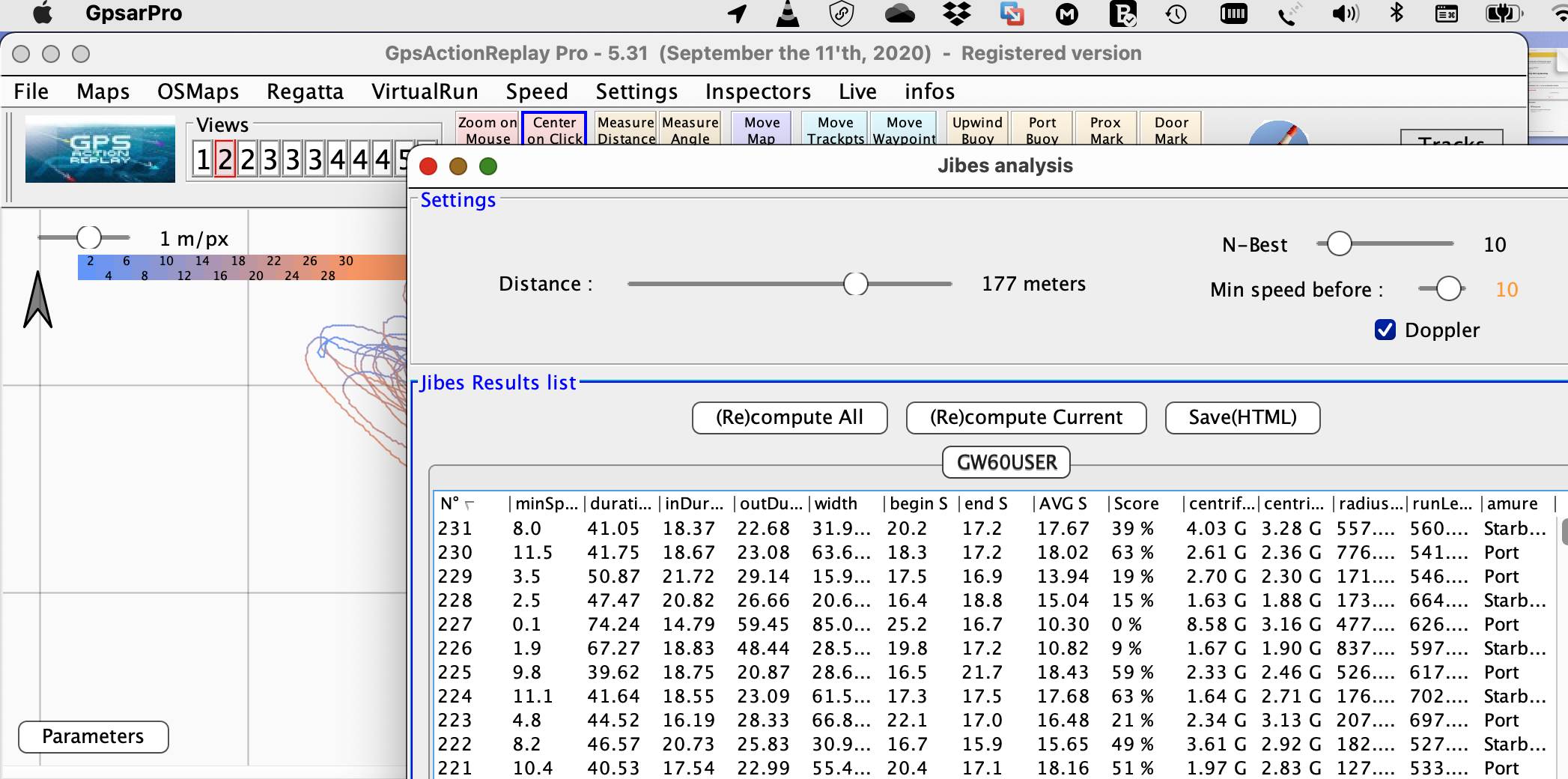Click the (Re)compute All button

(789, 418)
